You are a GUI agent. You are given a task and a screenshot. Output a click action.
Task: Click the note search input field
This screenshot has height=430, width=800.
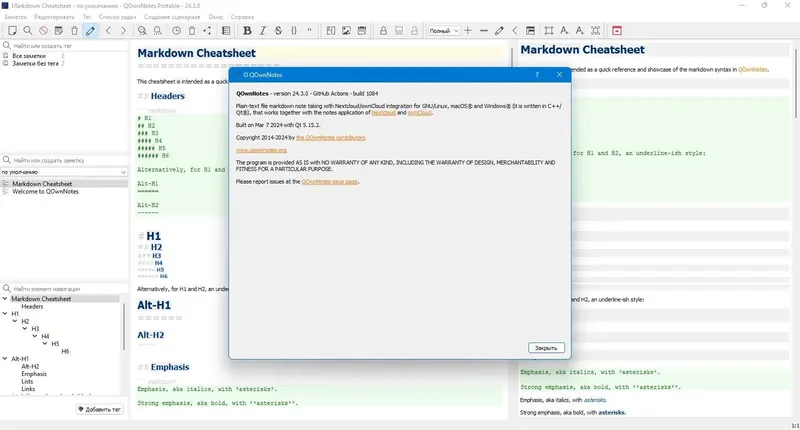(x=66, y=160)
